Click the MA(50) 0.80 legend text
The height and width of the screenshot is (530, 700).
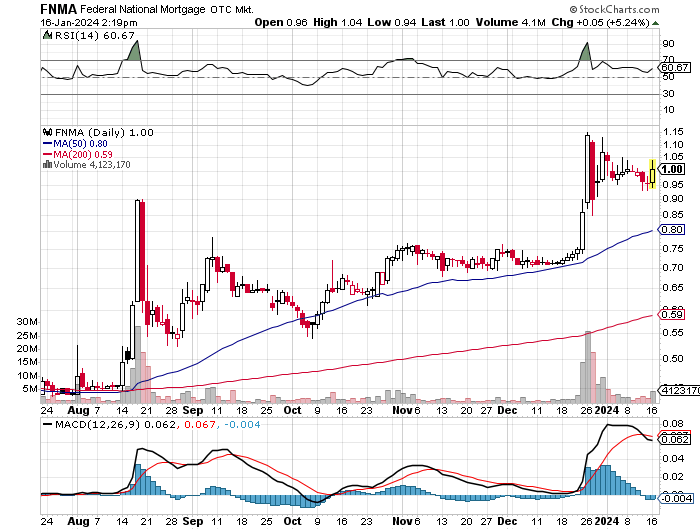(80, 144)
